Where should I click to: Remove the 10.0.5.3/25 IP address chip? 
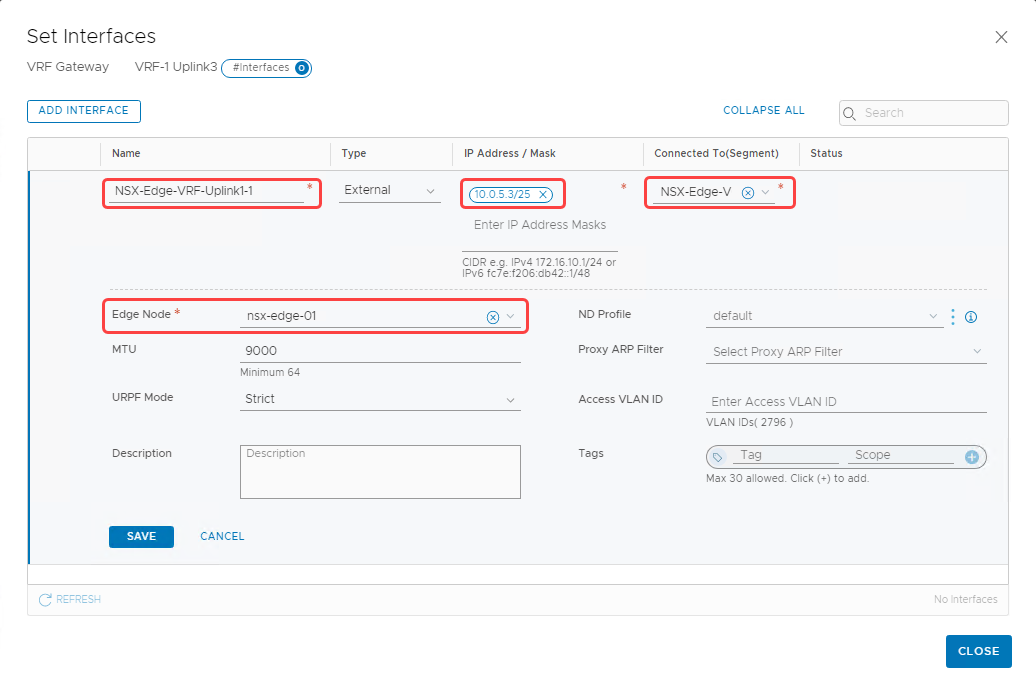(543, 195)
